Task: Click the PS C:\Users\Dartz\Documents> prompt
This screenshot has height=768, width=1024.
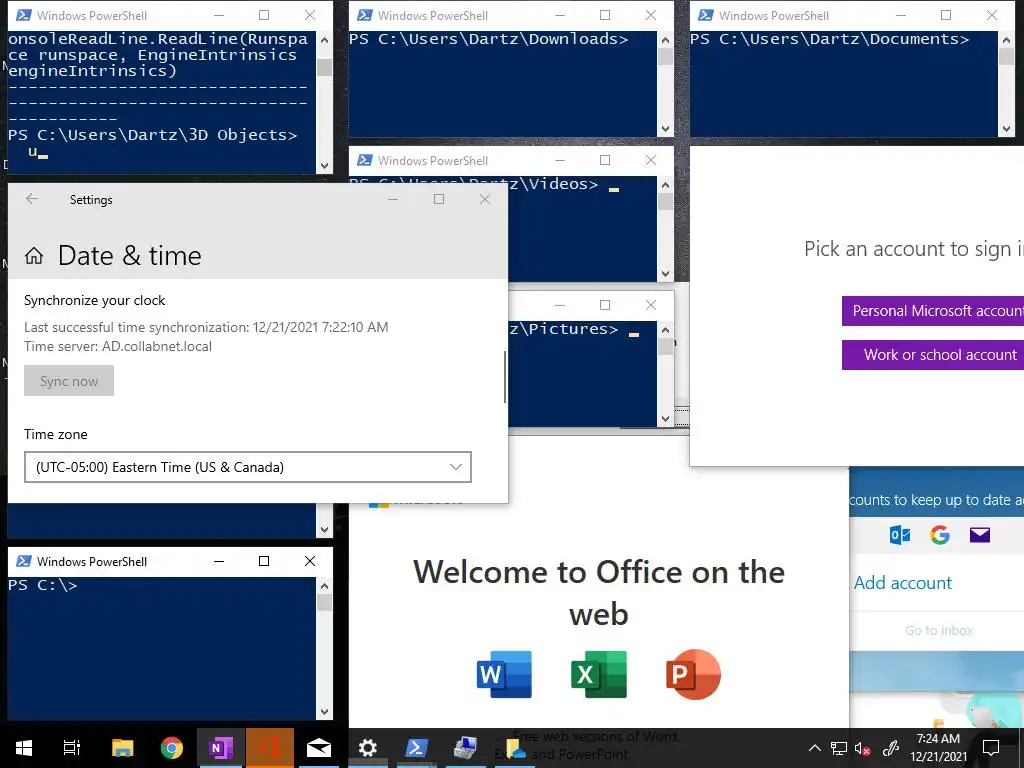Action: [829, 39]
